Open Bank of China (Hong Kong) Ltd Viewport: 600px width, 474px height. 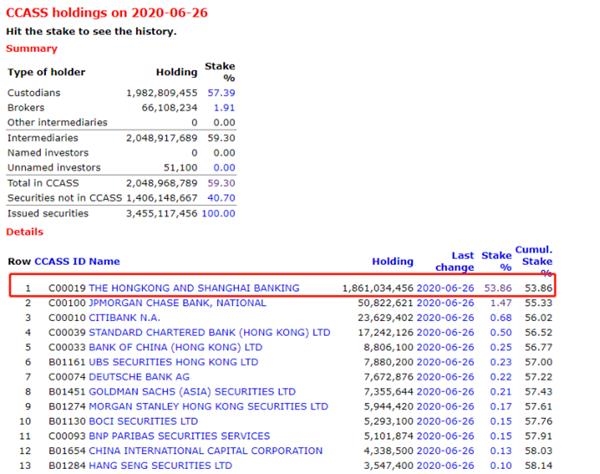click(176, 347)
